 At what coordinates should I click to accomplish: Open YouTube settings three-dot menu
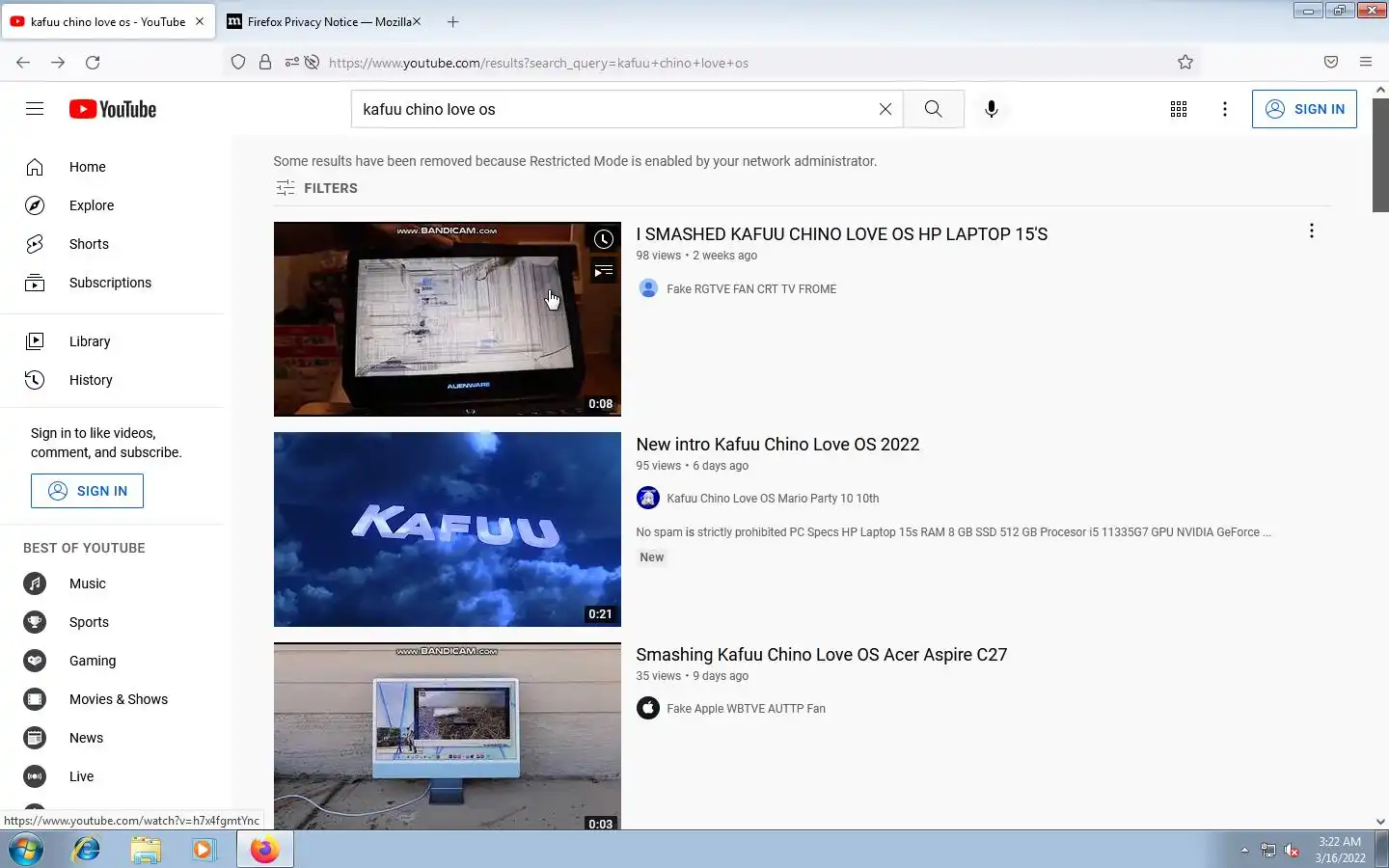[1225, 109]
